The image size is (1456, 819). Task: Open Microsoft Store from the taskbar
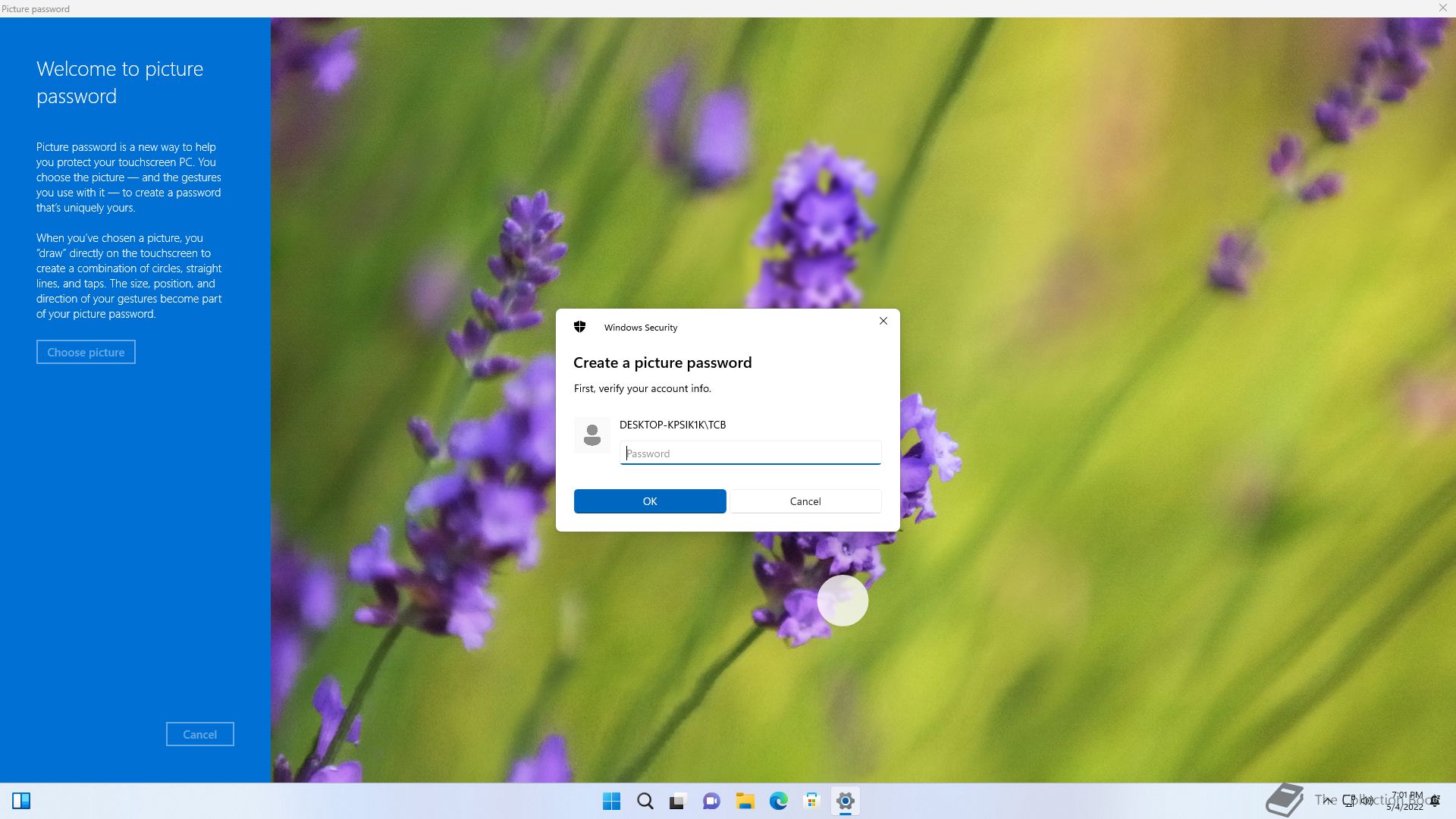click(x=811, y=801)
